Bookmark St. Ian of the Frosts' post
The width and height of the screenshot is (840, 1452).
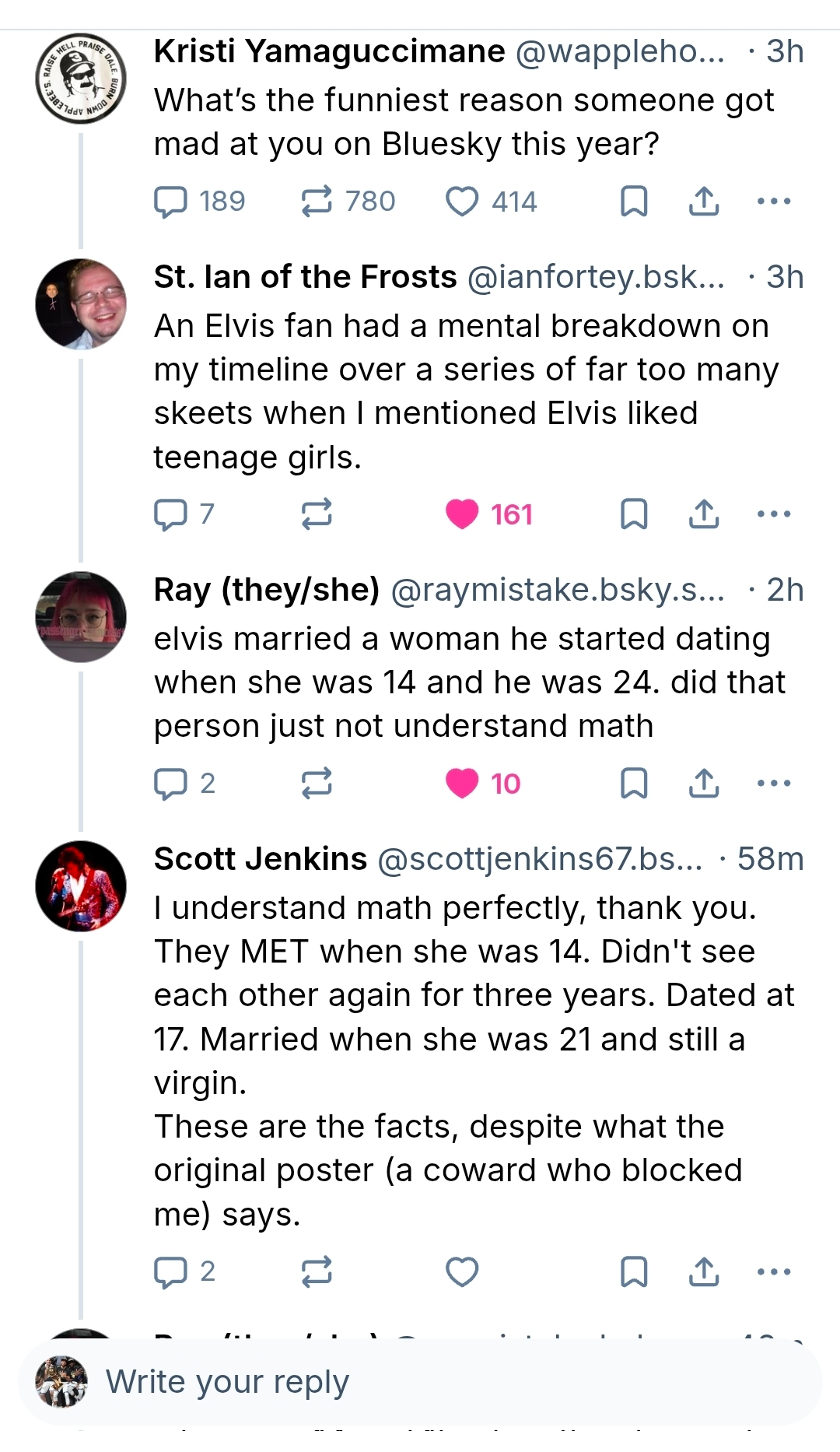(634, 514)
